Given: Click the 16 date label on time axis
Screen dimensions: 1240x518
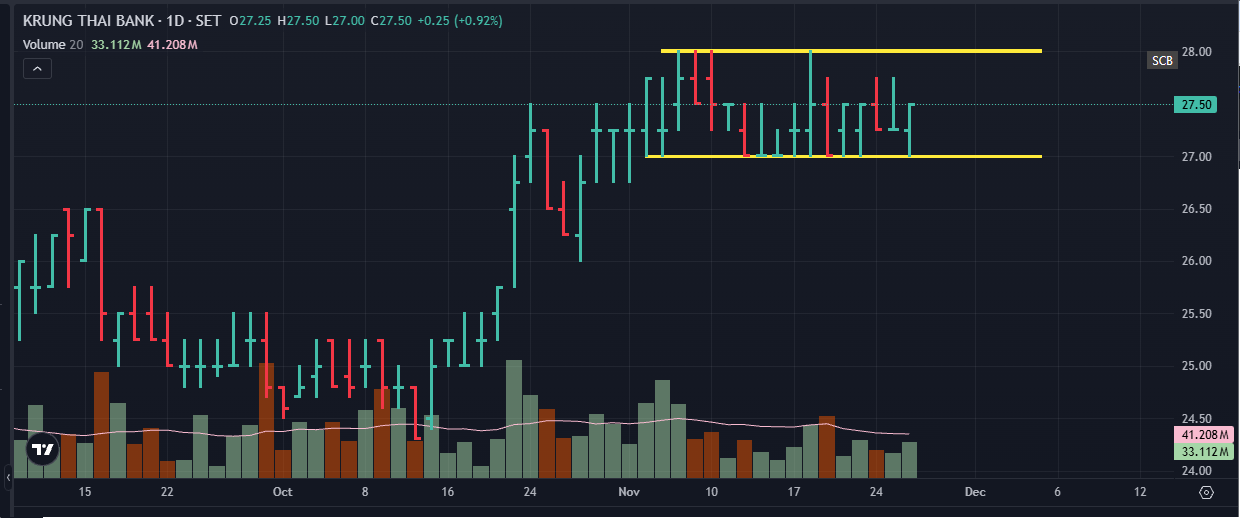Looking at the screenshot, I should 447,492.
